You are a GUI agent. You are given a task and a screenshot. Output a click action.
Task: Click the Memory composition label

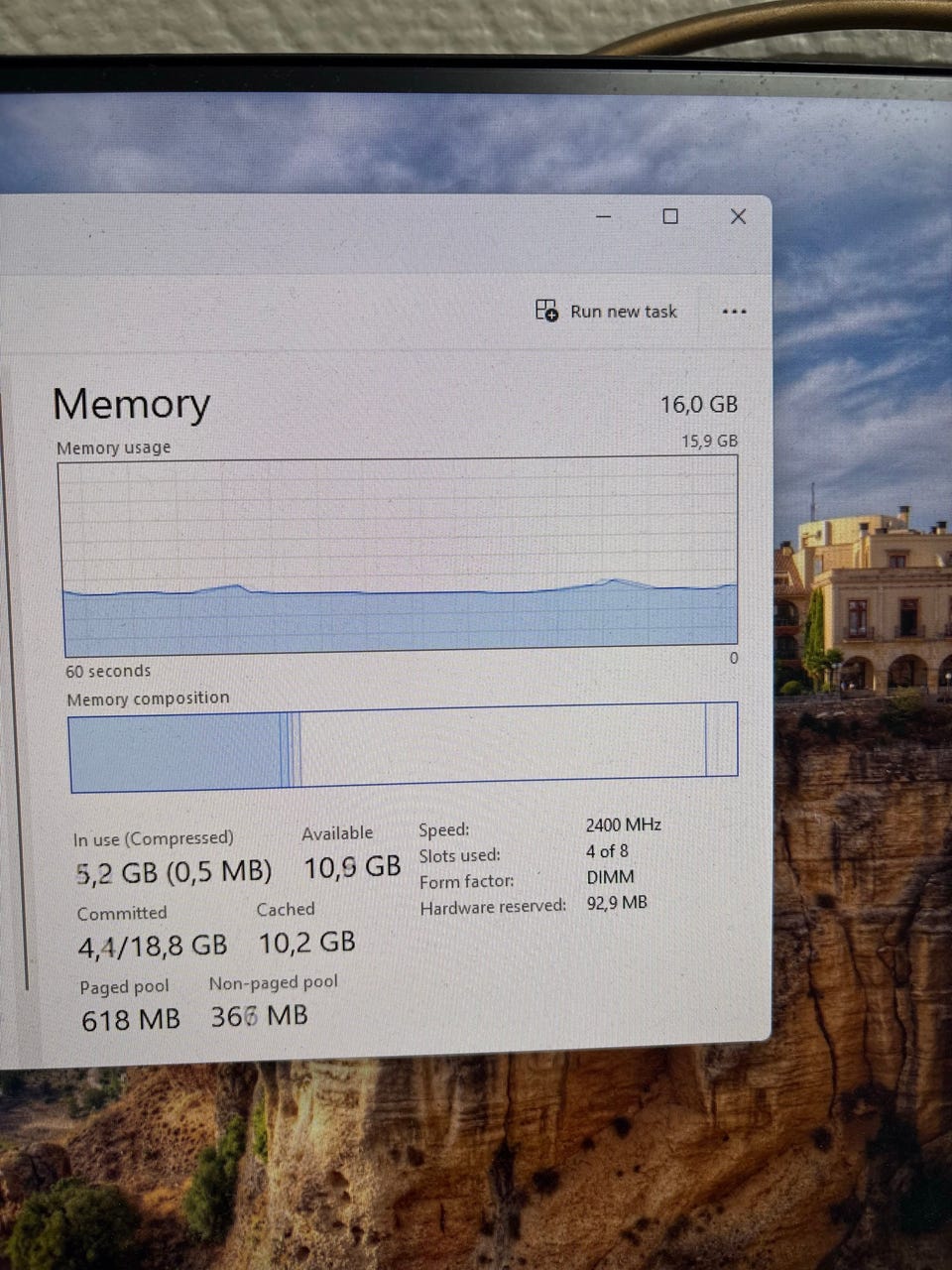148,698
